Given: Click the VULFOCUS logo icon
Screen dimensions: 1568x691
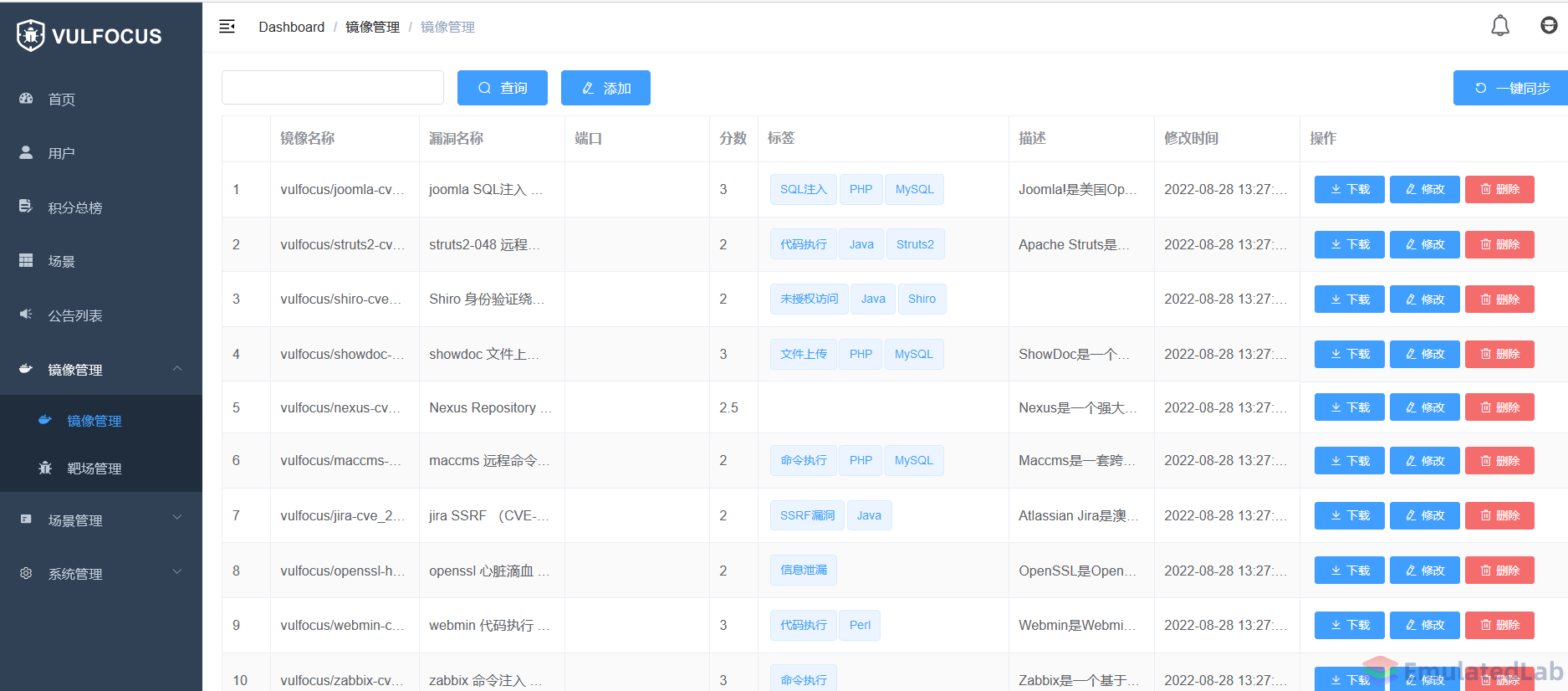Looking at the screenshot, I should click(x=31, y=36).
